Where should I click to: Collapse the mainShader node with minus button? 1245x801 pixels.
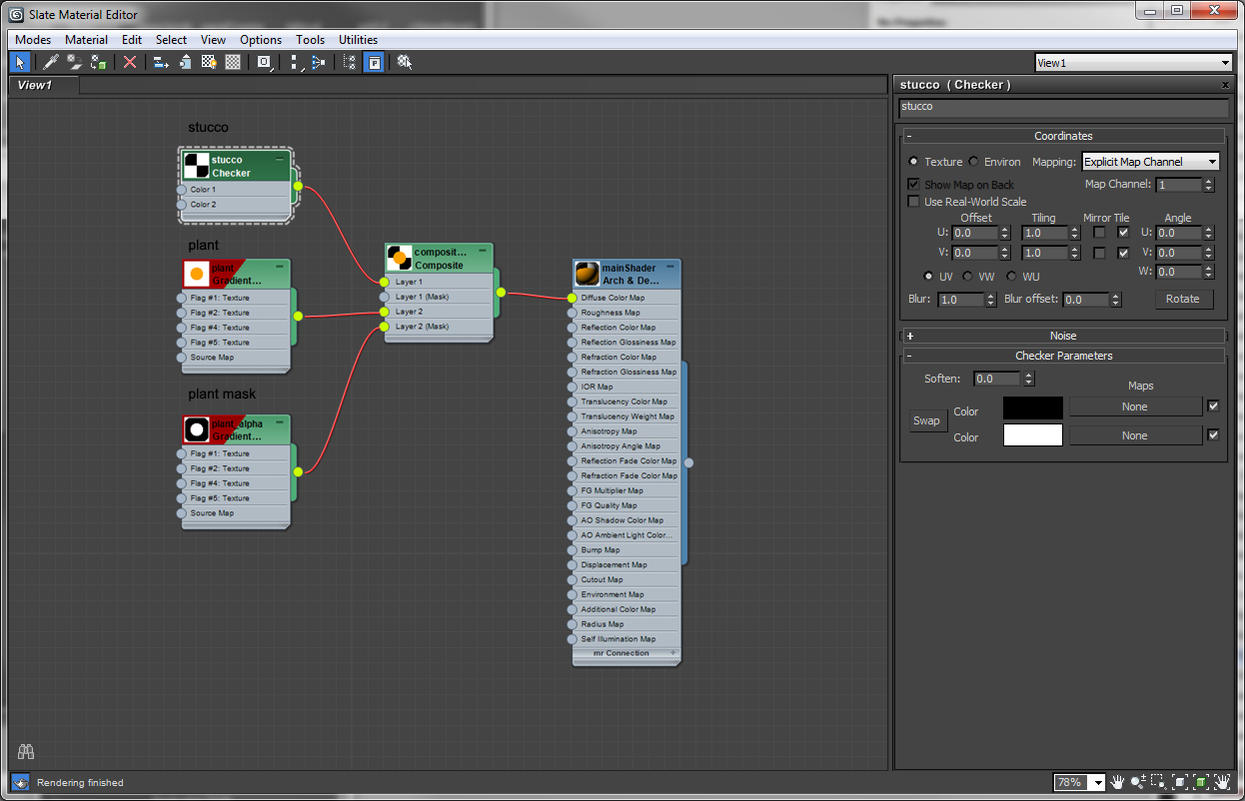pyautogui.click(x=669, y=267)
